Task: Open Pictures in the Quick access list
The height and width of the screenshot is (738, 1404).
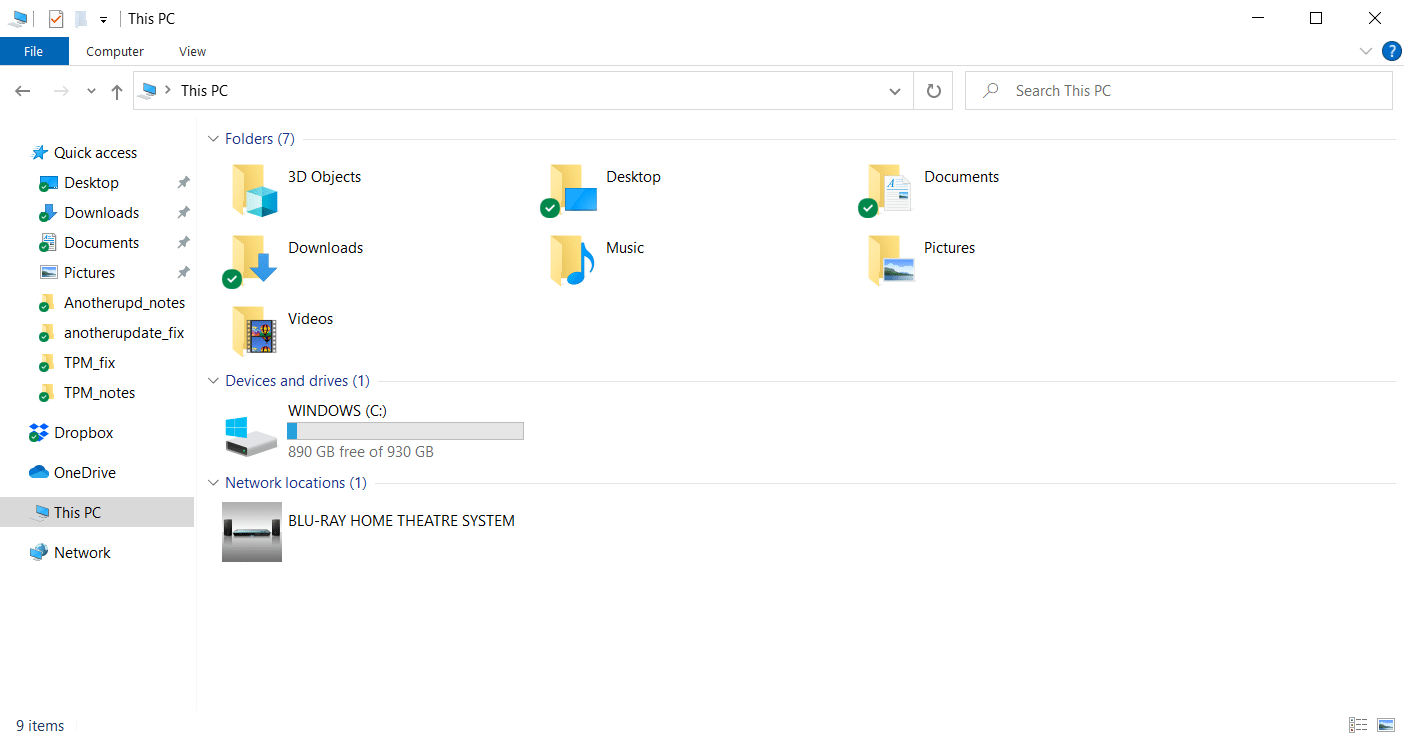Action: pos(90,273)
